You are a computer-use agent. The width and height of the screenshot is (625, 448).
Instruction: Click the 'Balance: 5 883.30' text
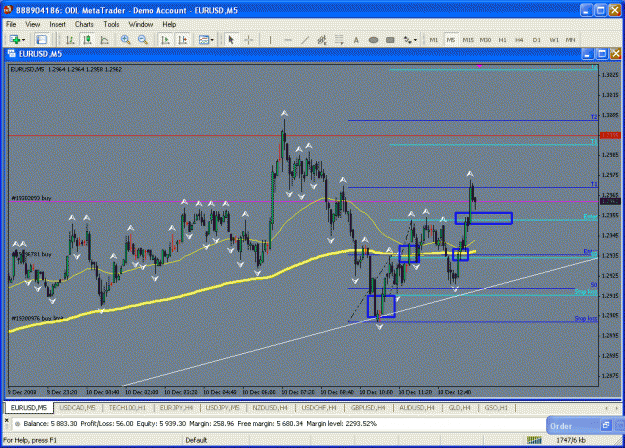(50, 423)
